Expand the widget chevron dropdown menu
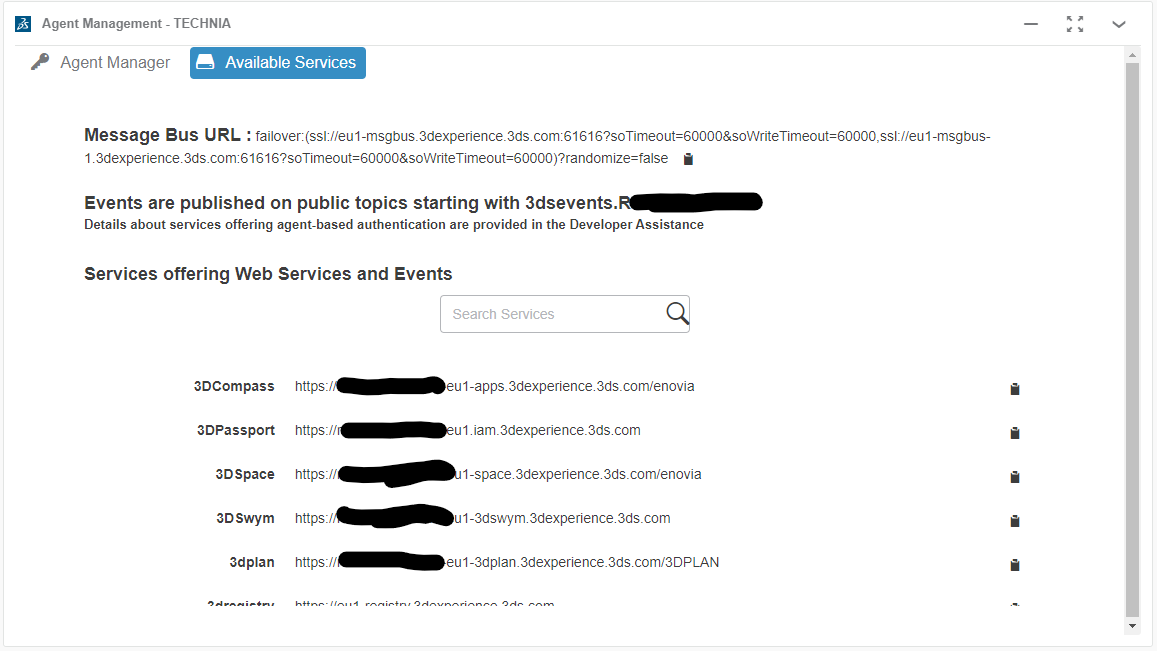The height and width of the screenshot is (651, 1157). [x=1119, y=24]
